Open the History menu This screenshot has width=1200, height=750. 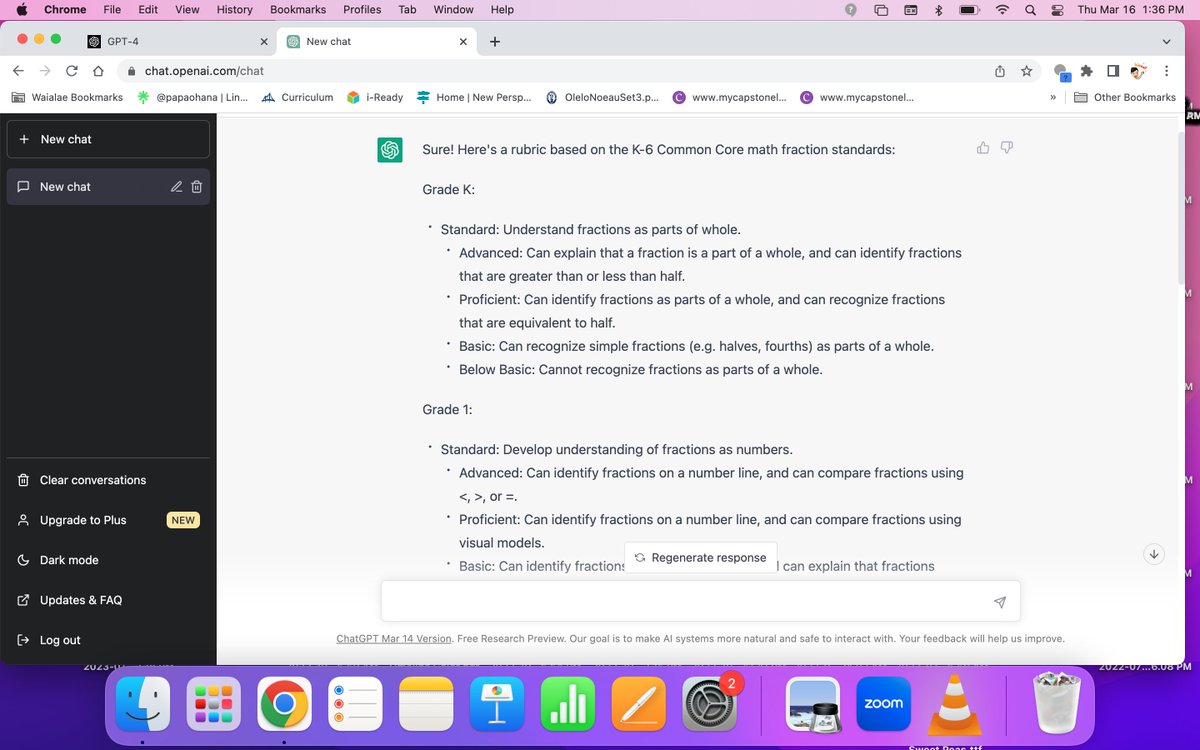[235, 10]
